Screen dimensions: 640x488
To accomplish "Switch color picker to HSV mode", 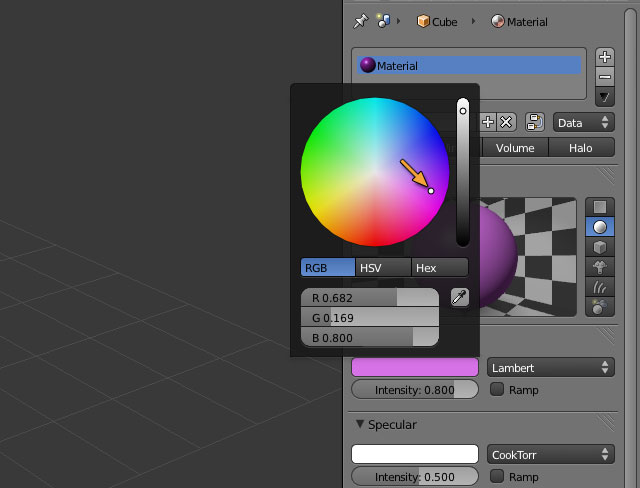I will pos(383,267).
